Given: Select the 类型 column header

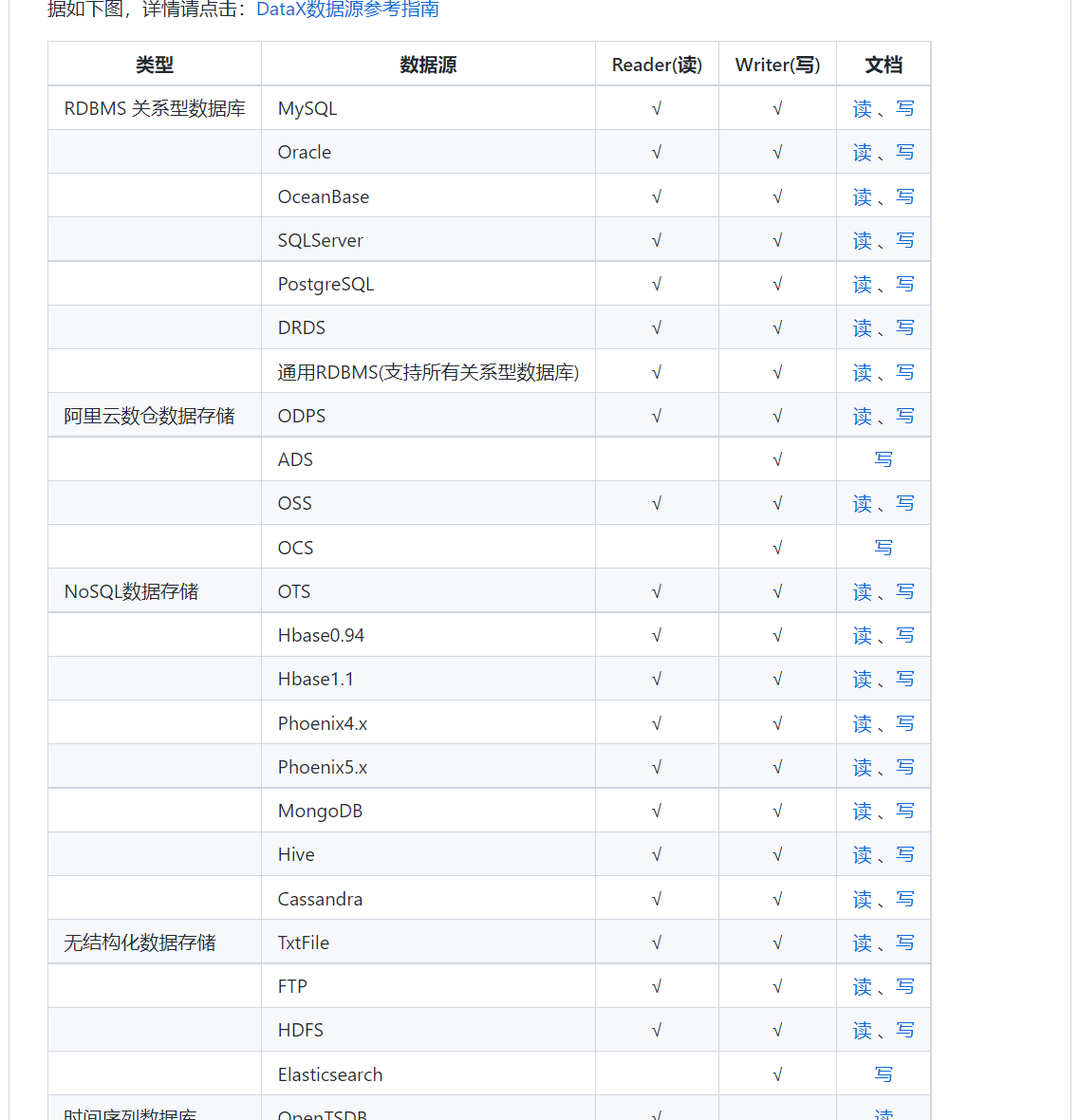Looking at the screenshot, I should click(x=155, y=65).
